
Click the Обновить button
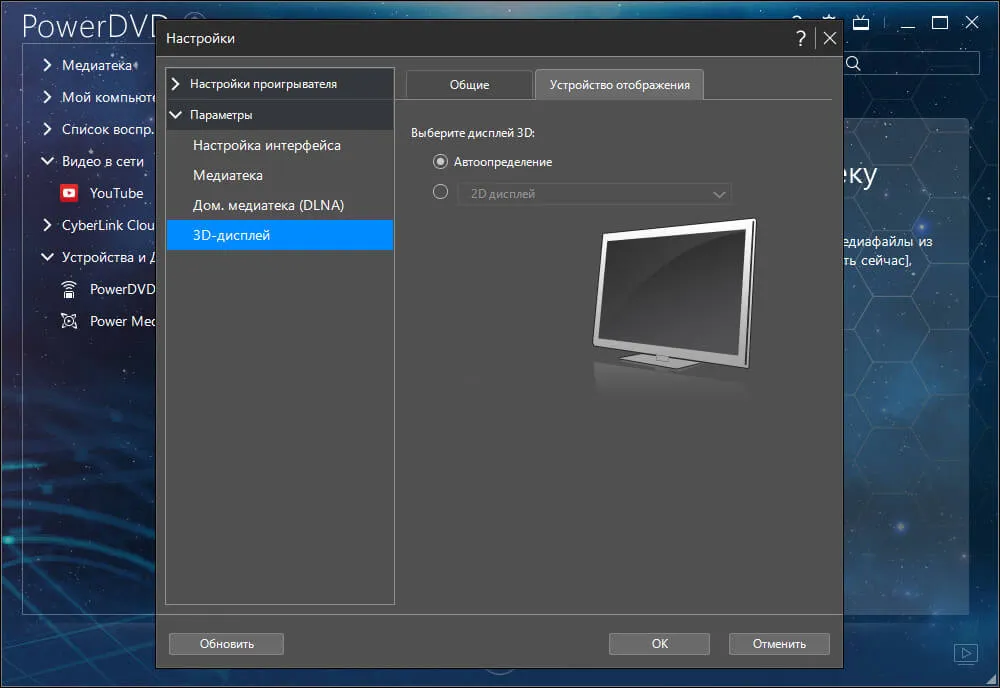[x=226, y=644]
